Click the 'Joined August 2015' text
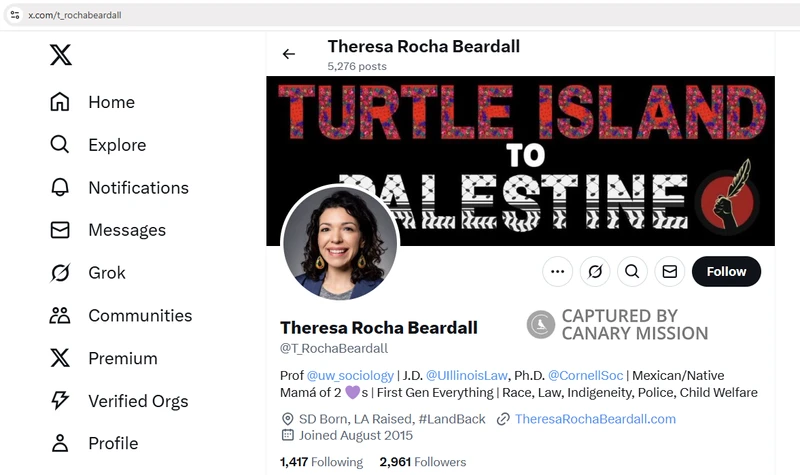The width and height of the screenshot is (800, 475). [x=356, y=435]
